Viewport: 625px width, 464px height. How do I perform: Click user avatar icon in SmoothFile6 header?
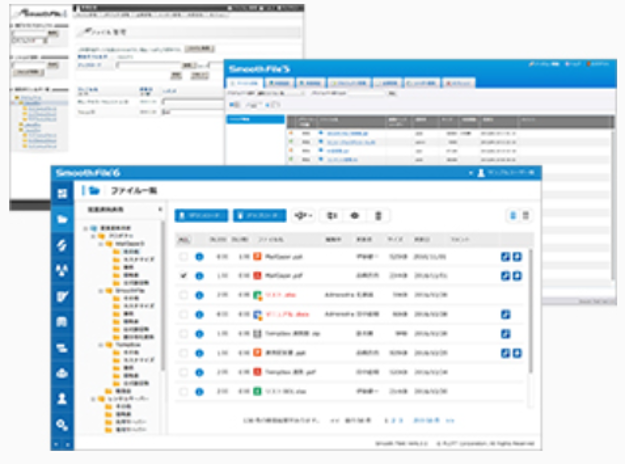pos(481,173)
